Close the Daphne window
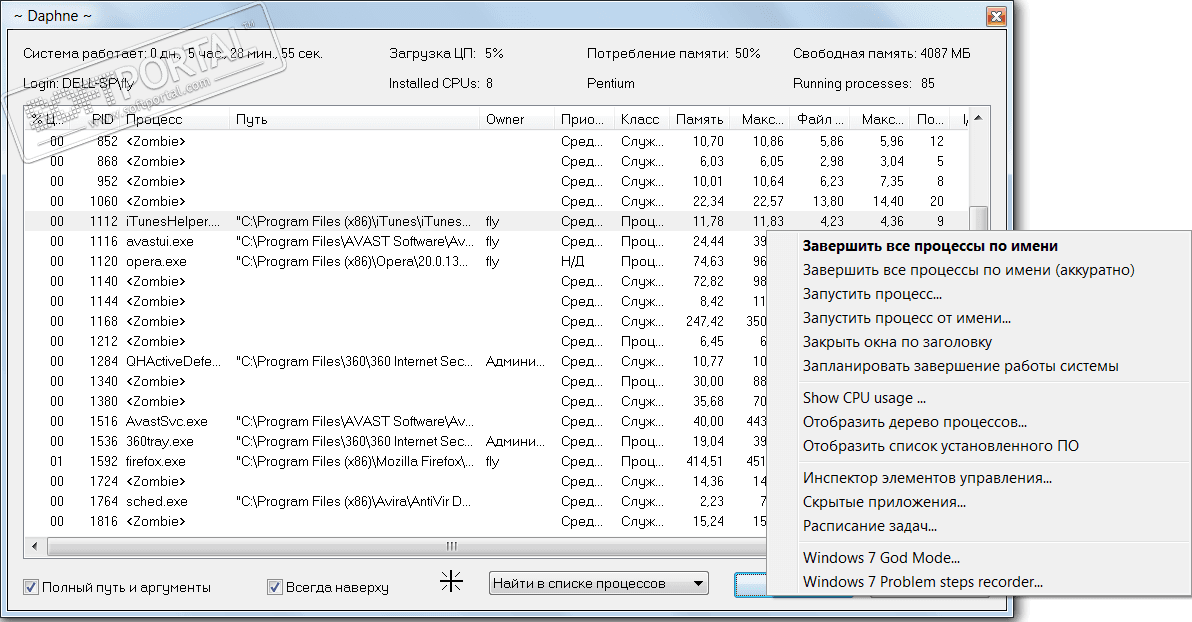Viewport: 1192px width, 622px height. tap(996, 15)
